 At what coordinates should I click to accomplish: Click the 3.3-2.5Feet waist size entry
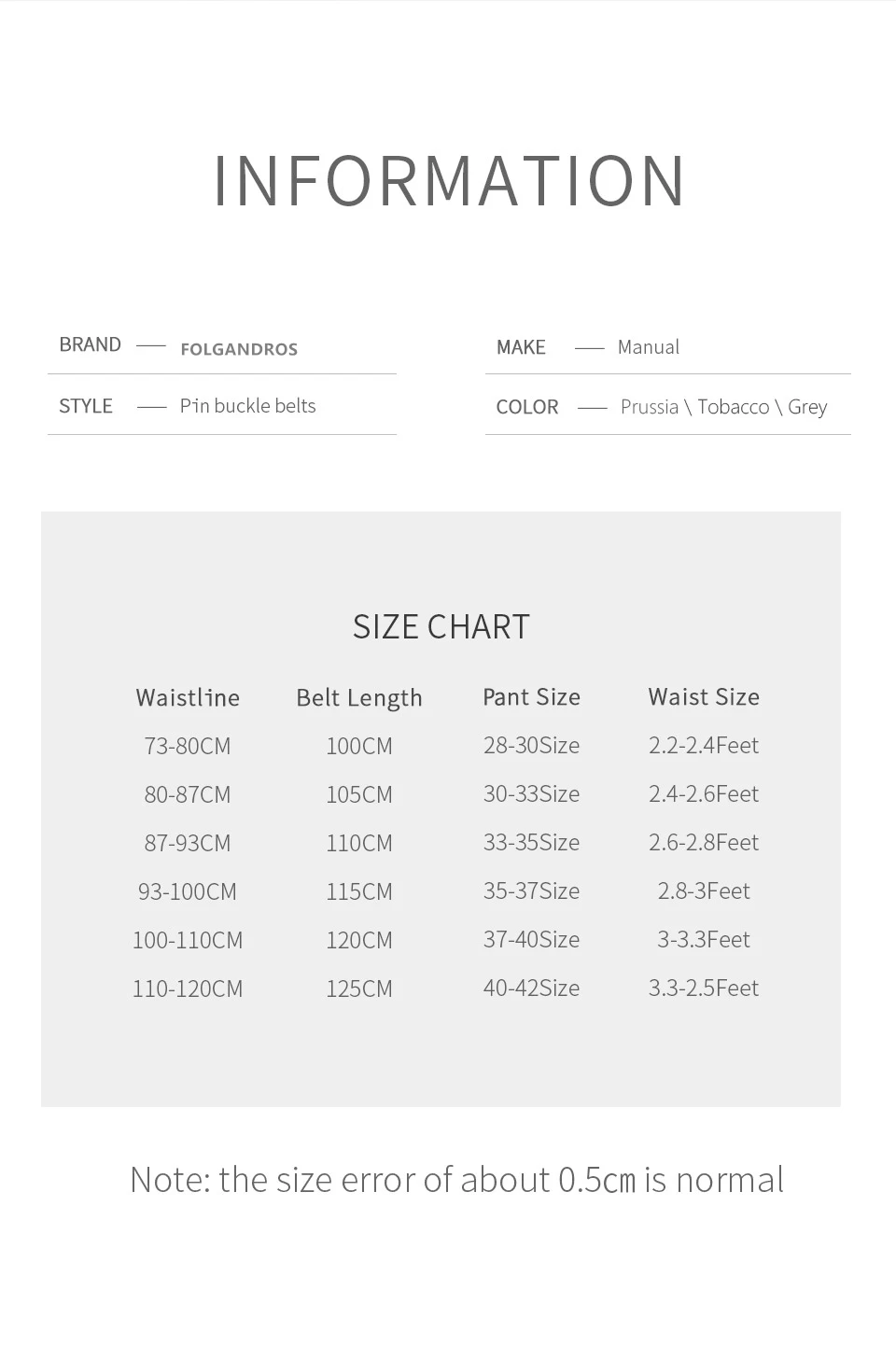704,988
